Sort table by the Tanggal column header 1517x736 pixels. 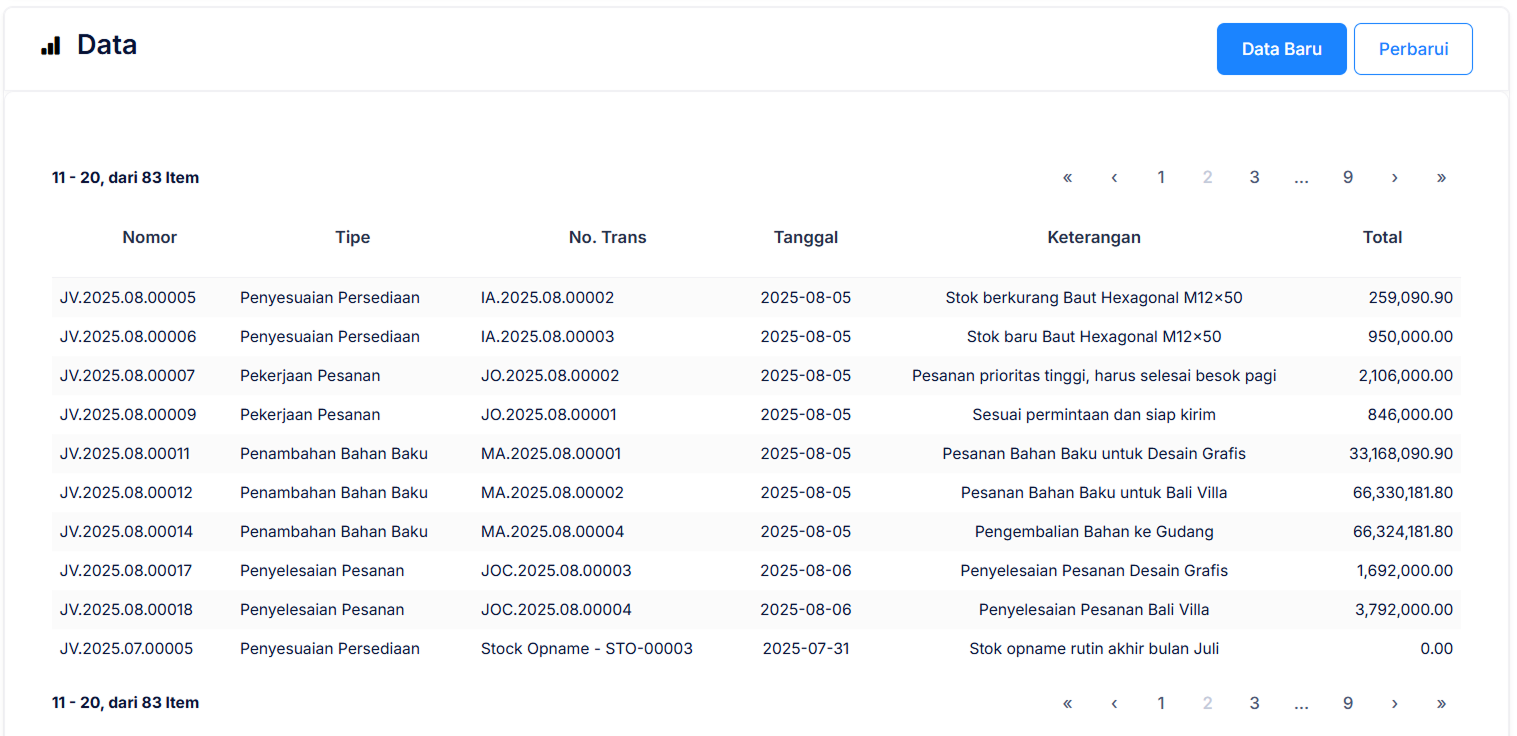click(805, 238)
